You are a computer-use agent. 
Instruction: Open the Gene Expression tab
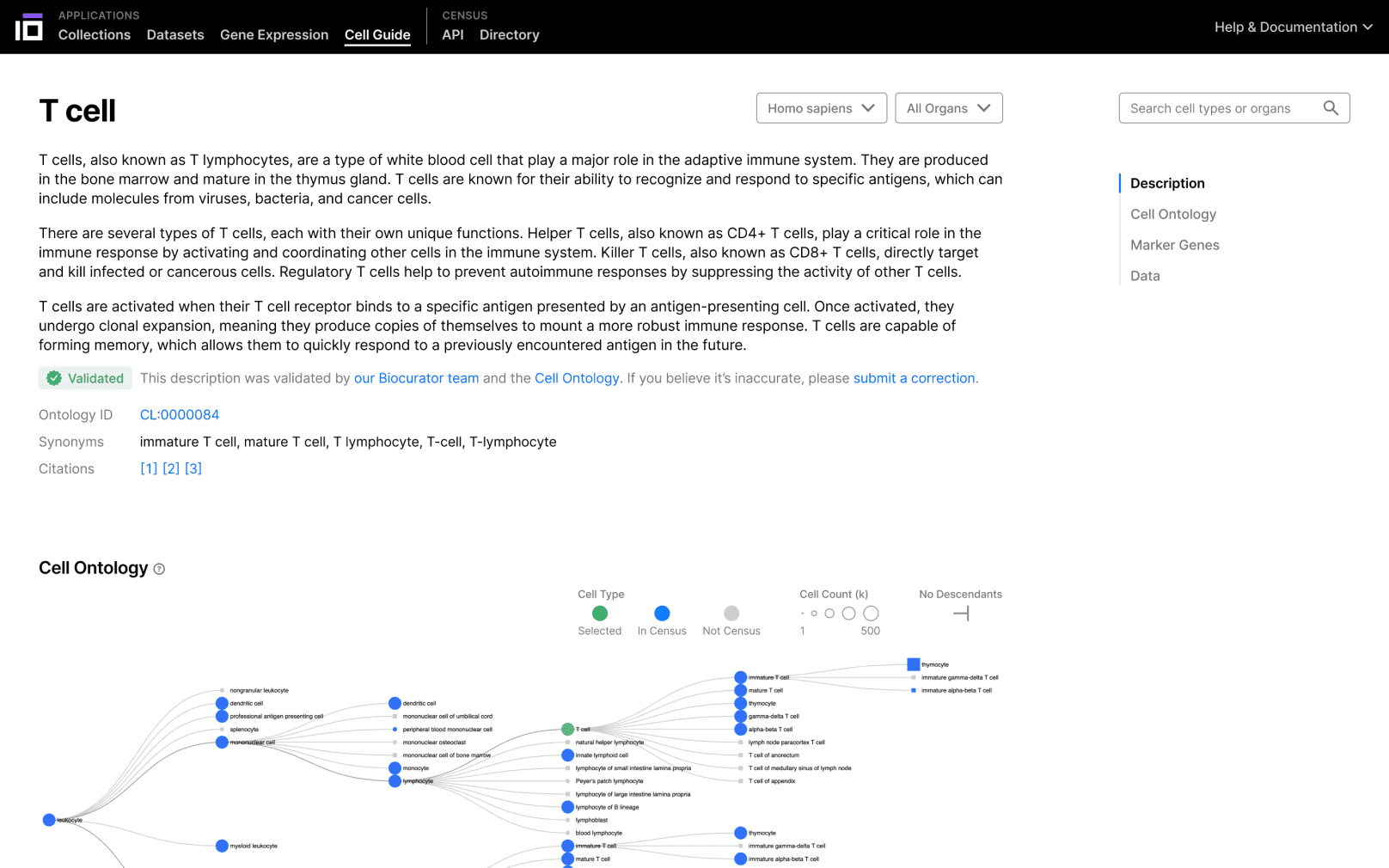tap(274, 35)
